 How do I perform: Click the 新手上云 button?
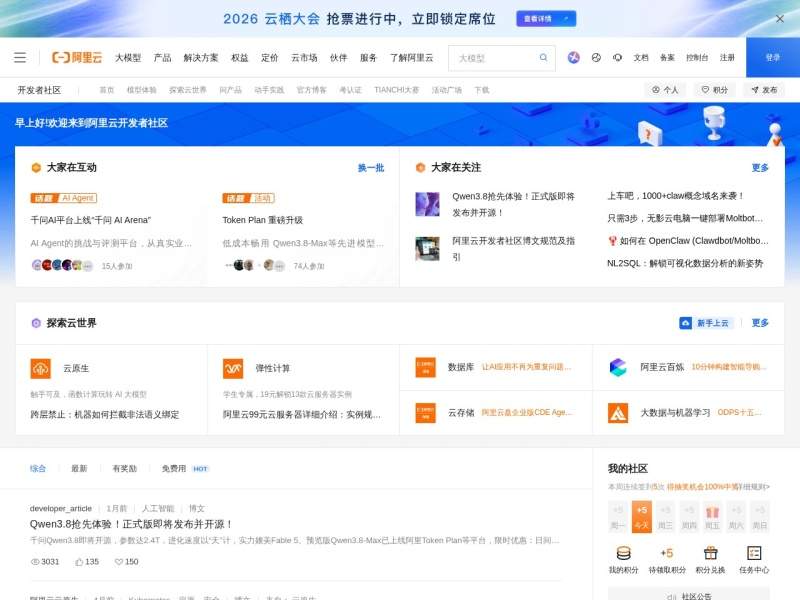point(706,323)
